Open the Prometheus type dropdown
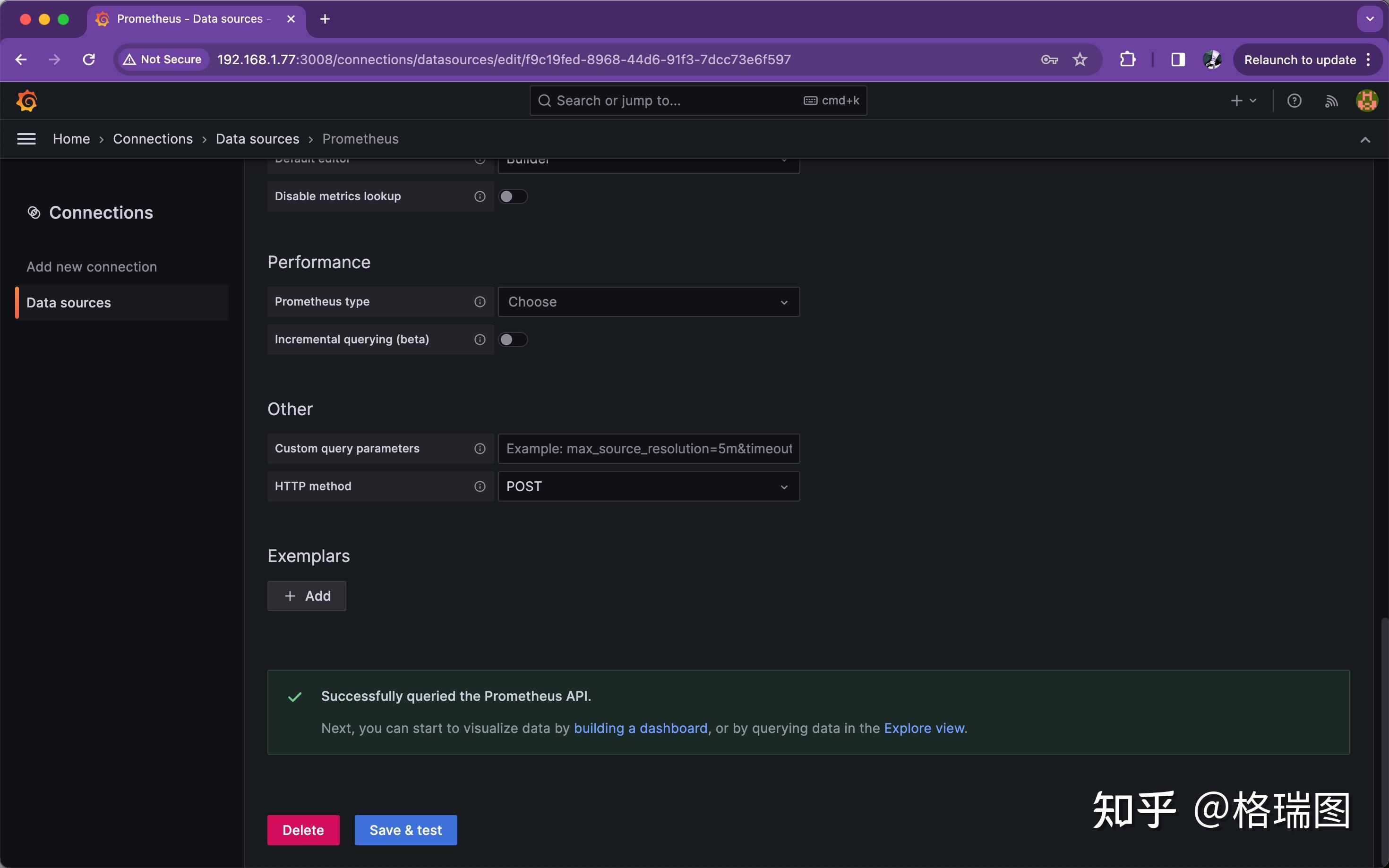 pos(648,302)
